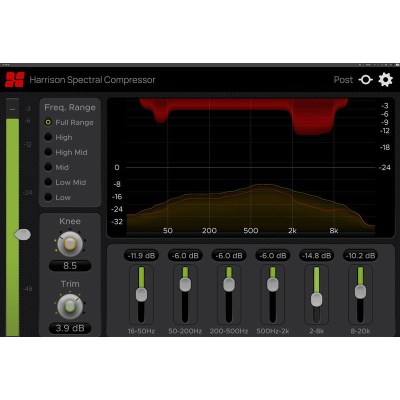
Task: Click the Knee label
Action: point(70,221)
